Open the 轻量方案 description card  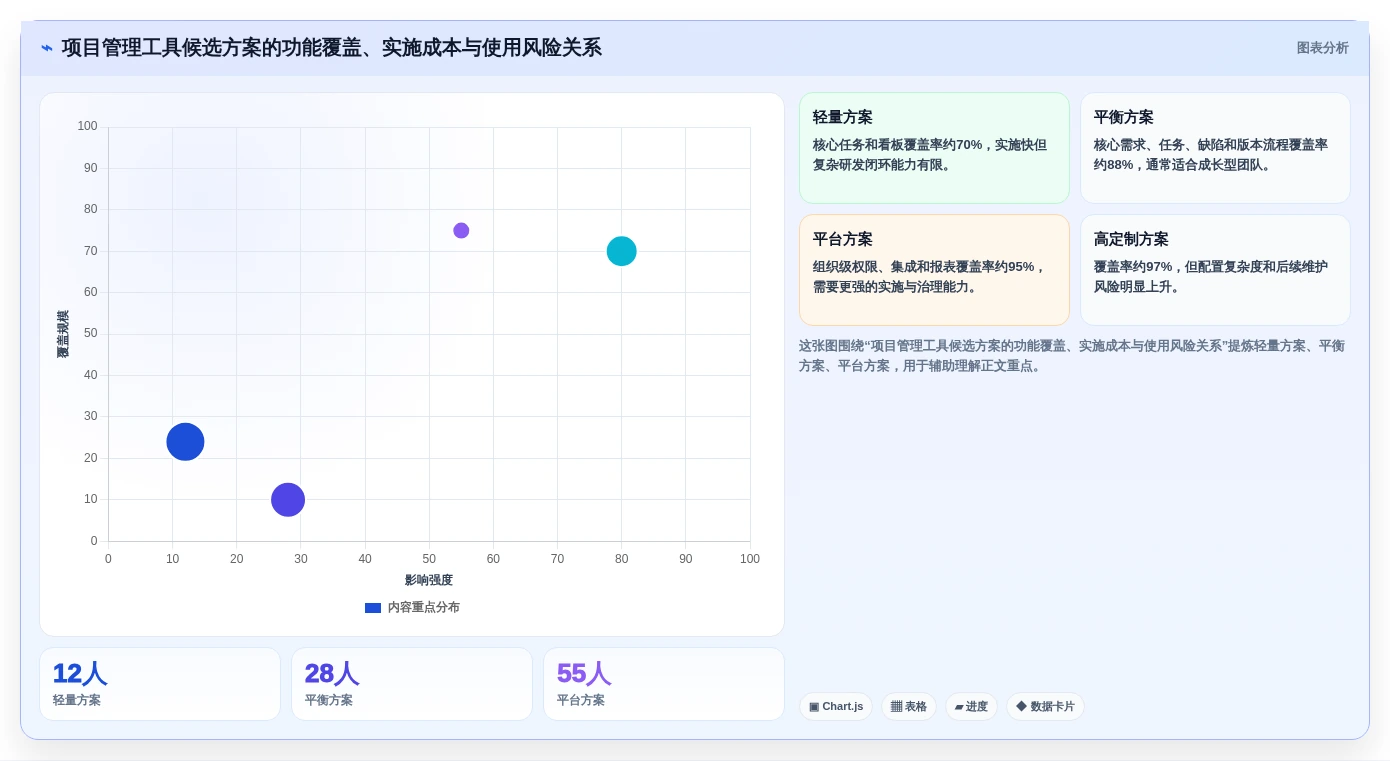pos(934,148)
